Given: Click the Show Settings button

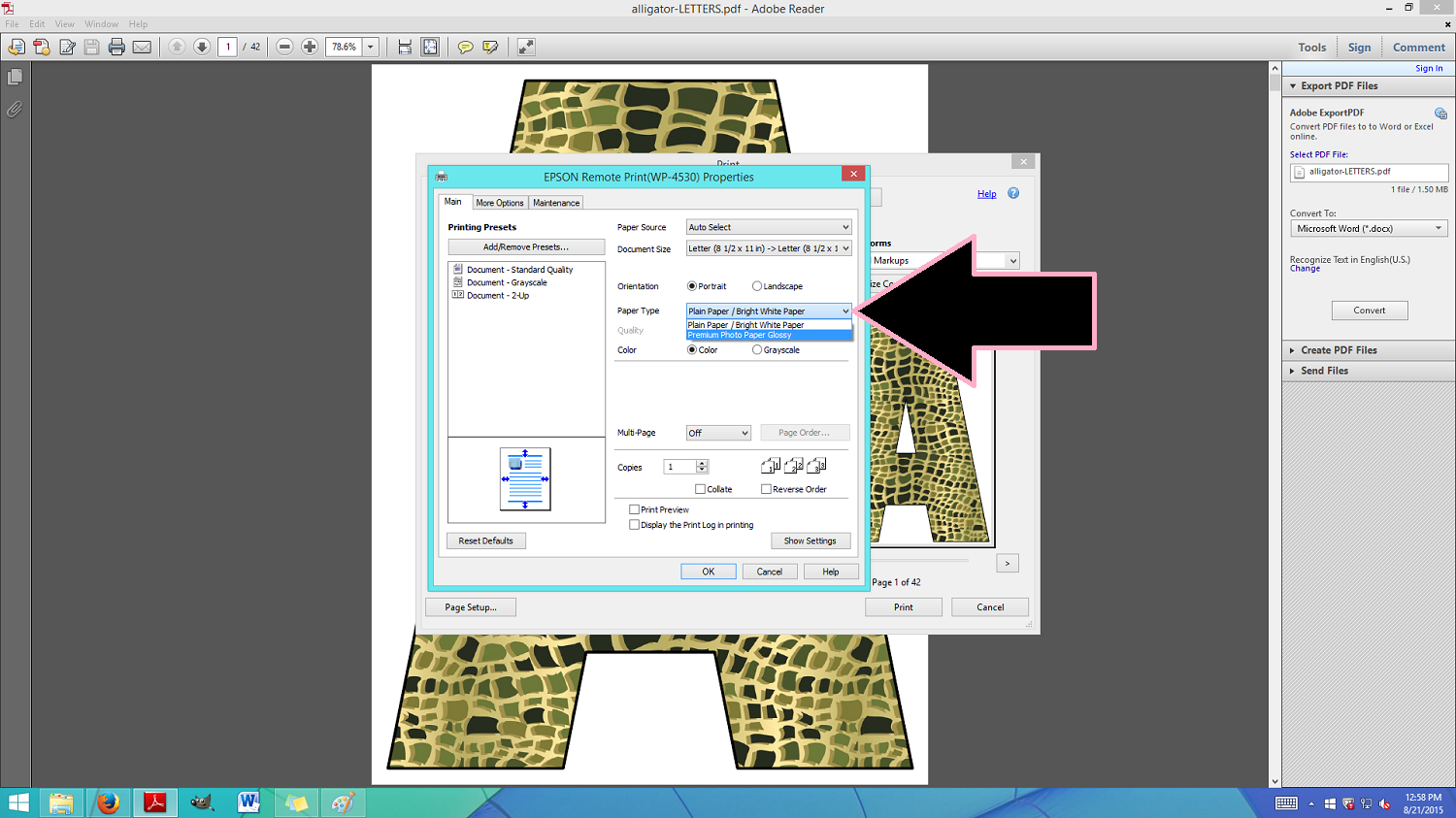Looking at the screenshot, I should [x=811, y=541].
